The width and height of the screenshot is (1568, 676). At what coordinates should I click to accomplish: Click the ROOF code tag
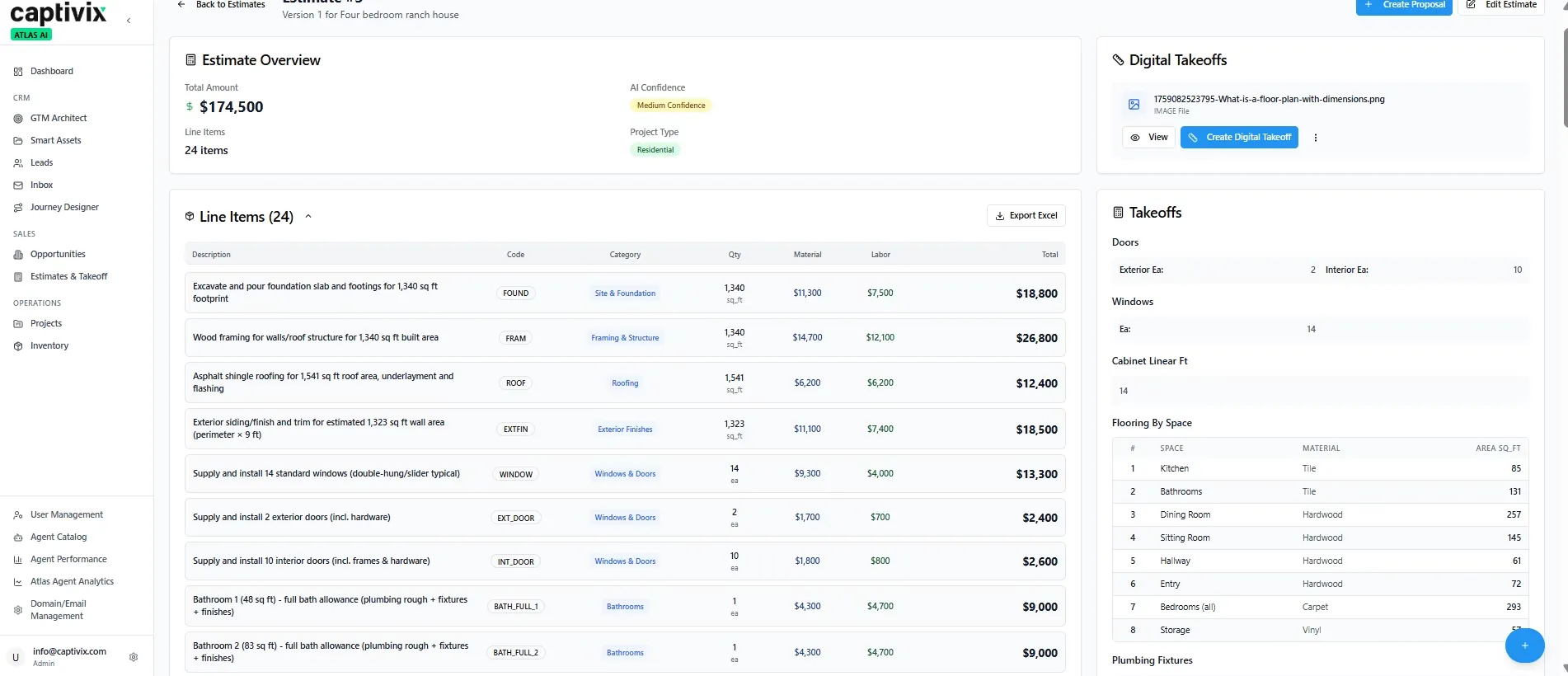tap(516, 383)
